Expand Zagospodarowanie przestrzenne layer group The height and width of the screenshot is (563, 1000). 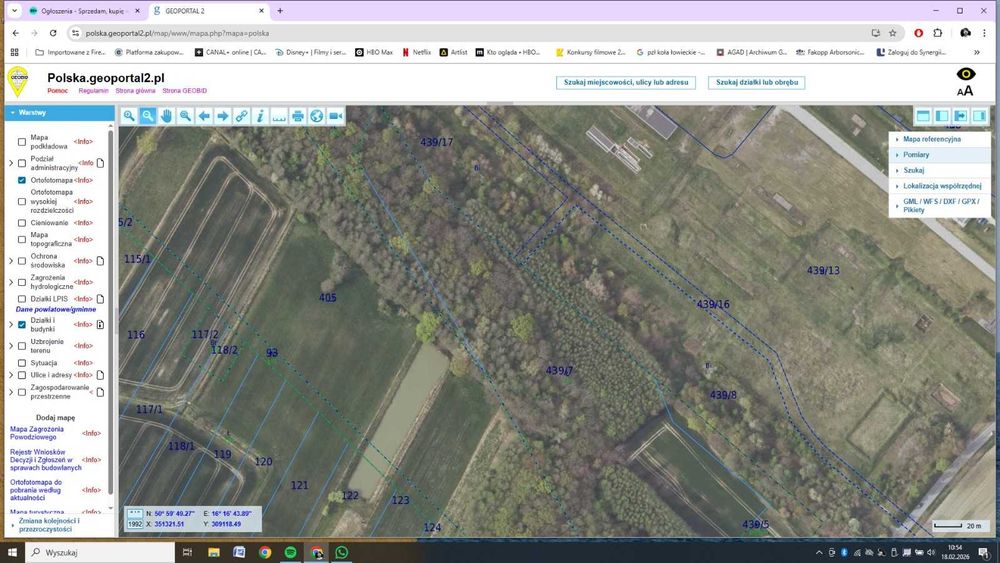click(x=11, y=392)
